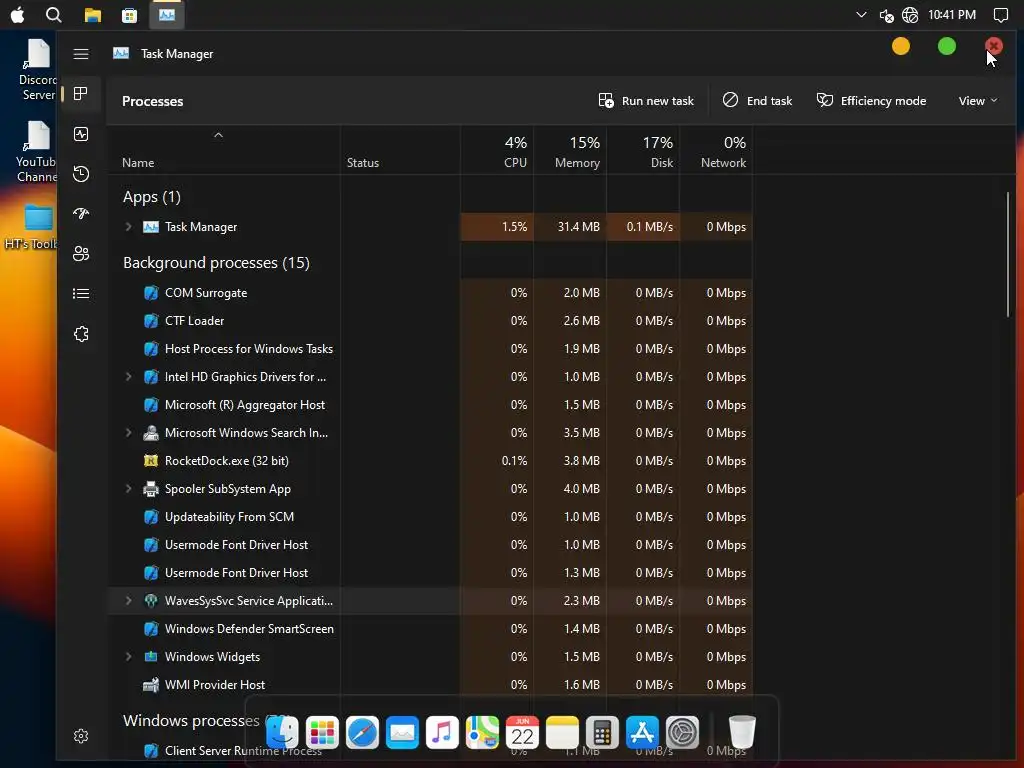
Task: Click the Spooler SubSystem printer icon
Action: [x=151, y=488]
